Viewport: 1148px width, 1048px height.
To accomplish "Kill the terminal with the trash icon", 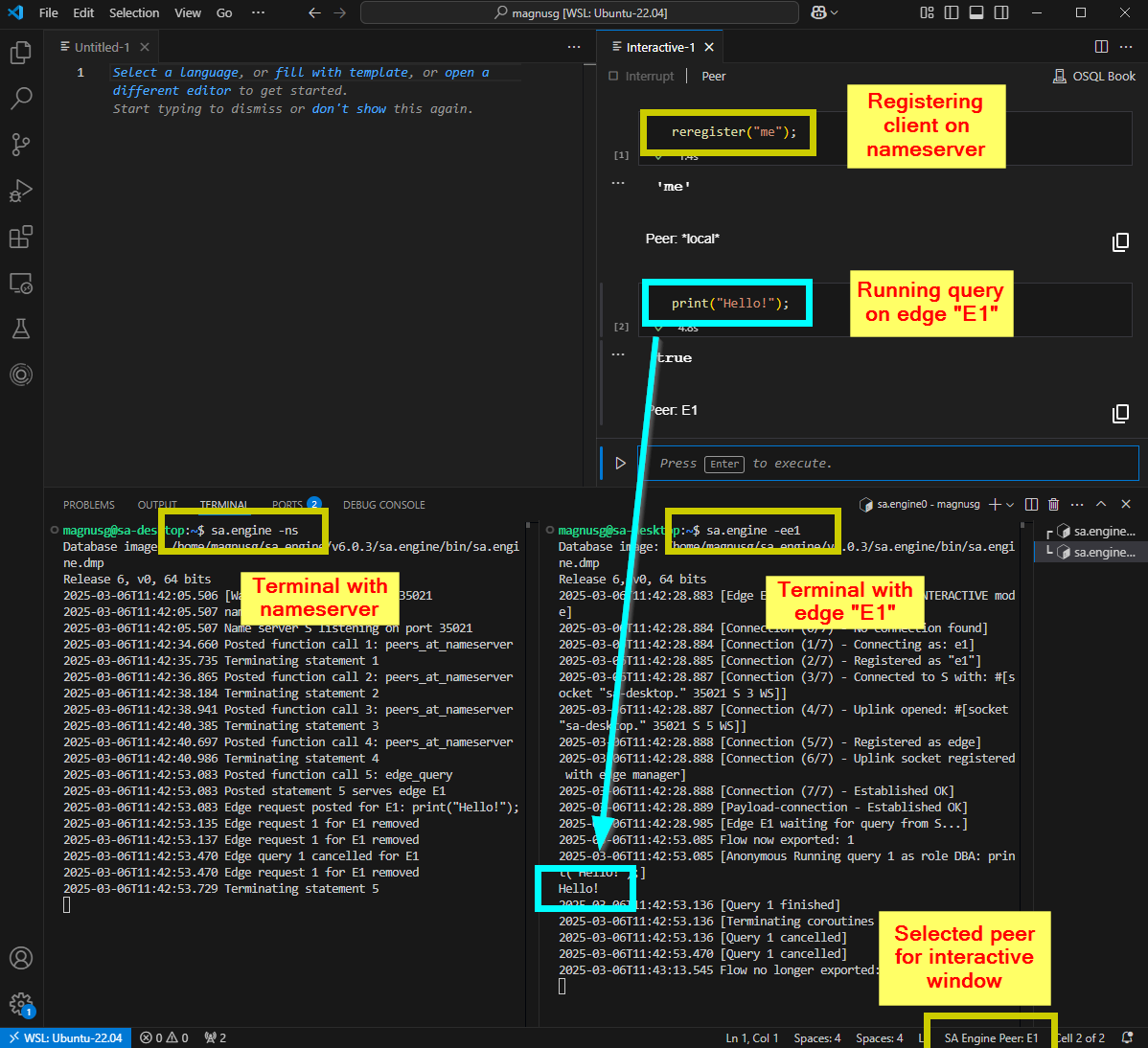I will pyautogui.click(x=1053, y=504).
